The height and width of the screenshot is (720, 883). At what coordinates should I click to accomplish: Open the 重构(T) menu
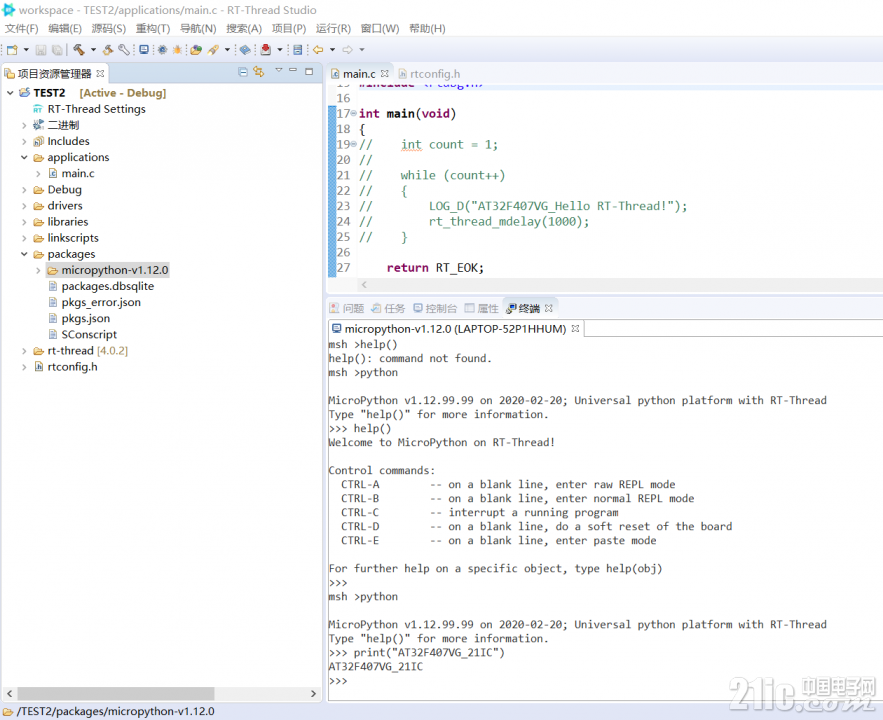[x=153, y=29]
